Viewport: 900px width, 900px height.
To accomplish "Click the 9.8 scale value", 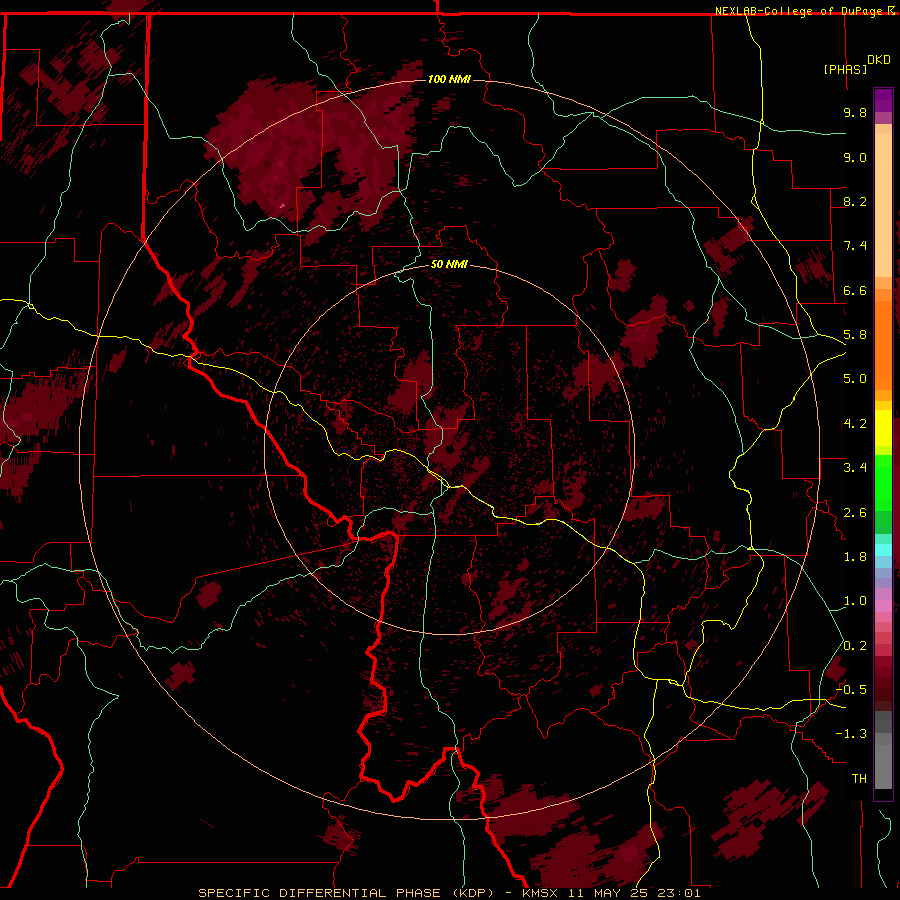I will (x=855, y=112).
